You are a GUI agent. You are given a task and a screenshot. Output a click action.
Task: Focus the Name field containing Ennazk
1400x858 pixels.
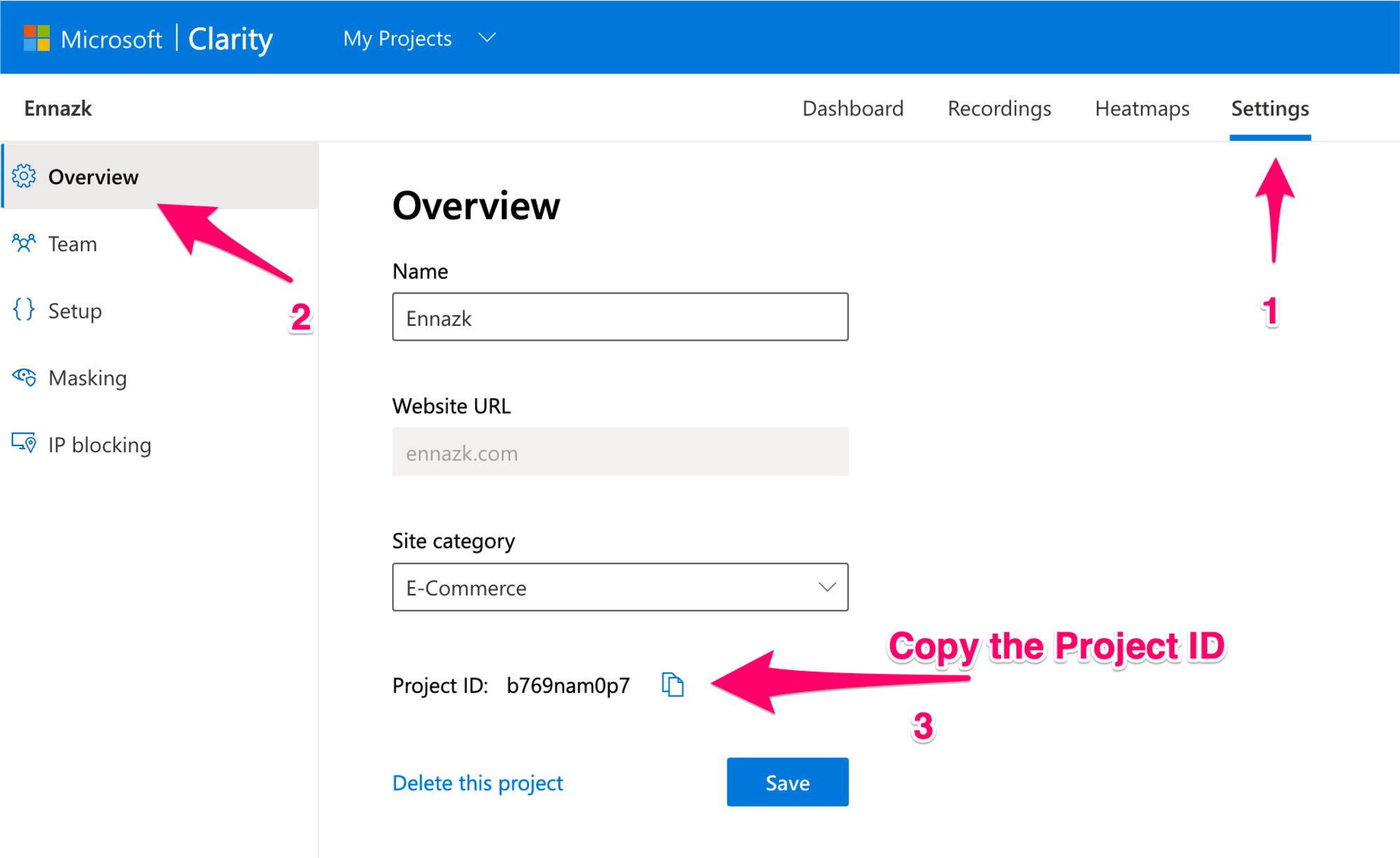620,317
